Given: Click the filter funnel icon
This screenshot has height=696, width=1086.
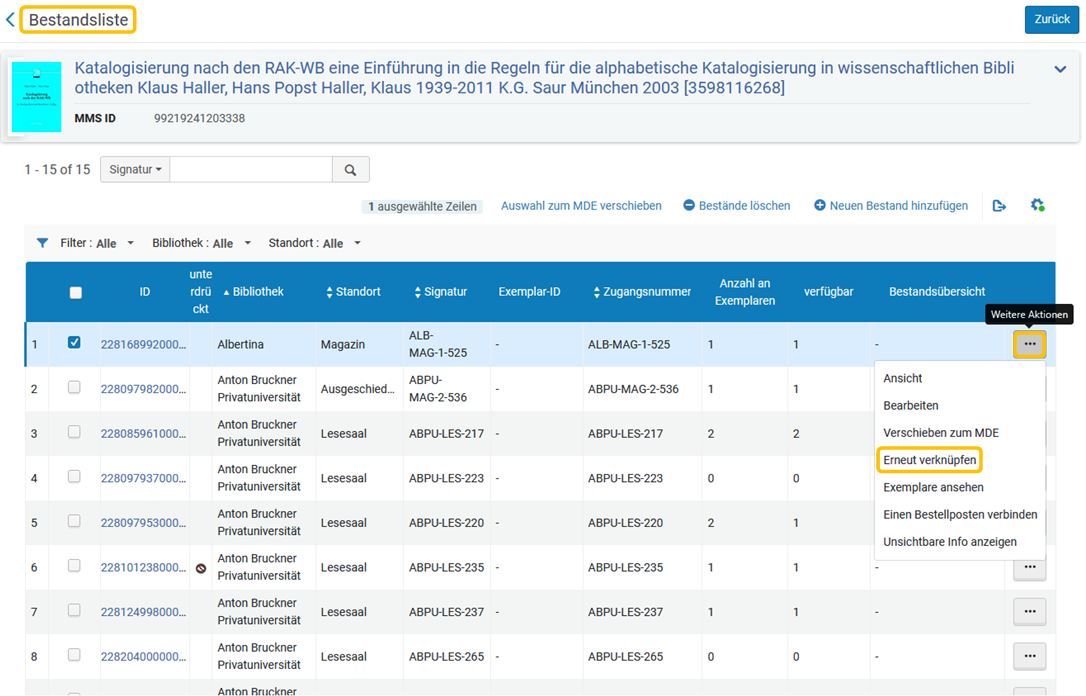Looking at the screenshot, I should [x=42, y=243].
